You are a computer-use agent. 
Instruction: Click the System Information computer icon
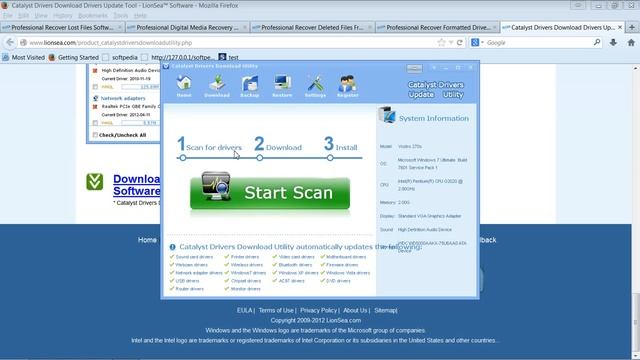[387, 115]
